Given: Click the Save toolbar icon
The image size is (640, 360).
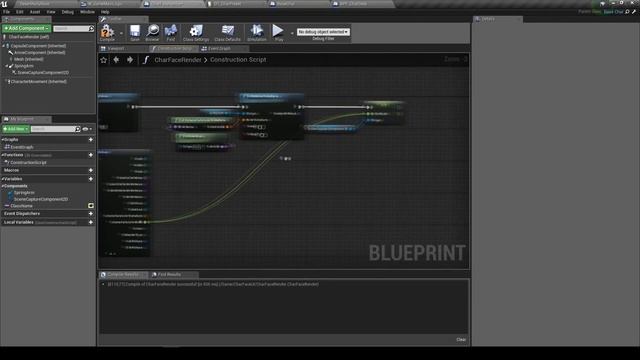Looking at the screenshot, I should point(135,33).
